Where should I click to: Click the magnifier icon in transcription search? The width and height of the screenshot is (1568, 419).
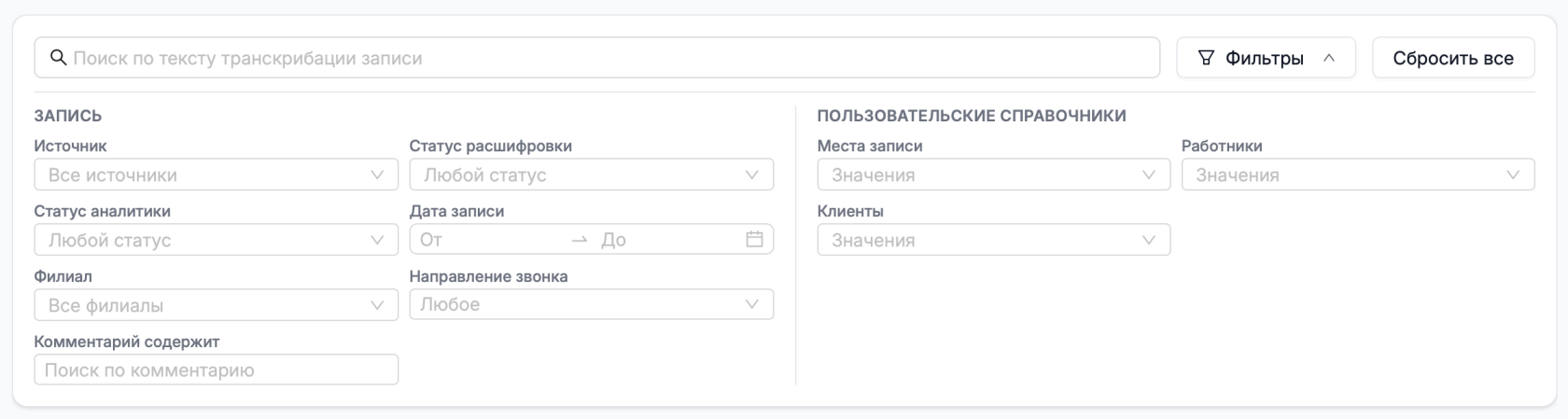click(58, 58)
